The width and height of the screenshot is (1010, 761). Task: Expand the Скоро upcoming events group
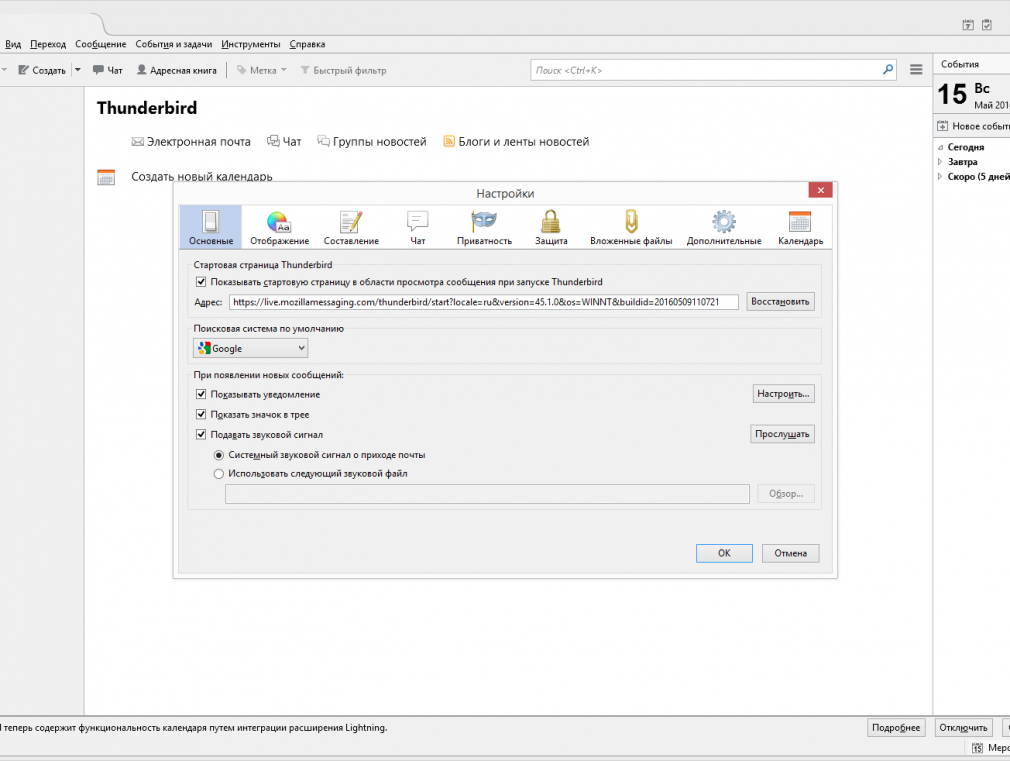tap(940, 177)
